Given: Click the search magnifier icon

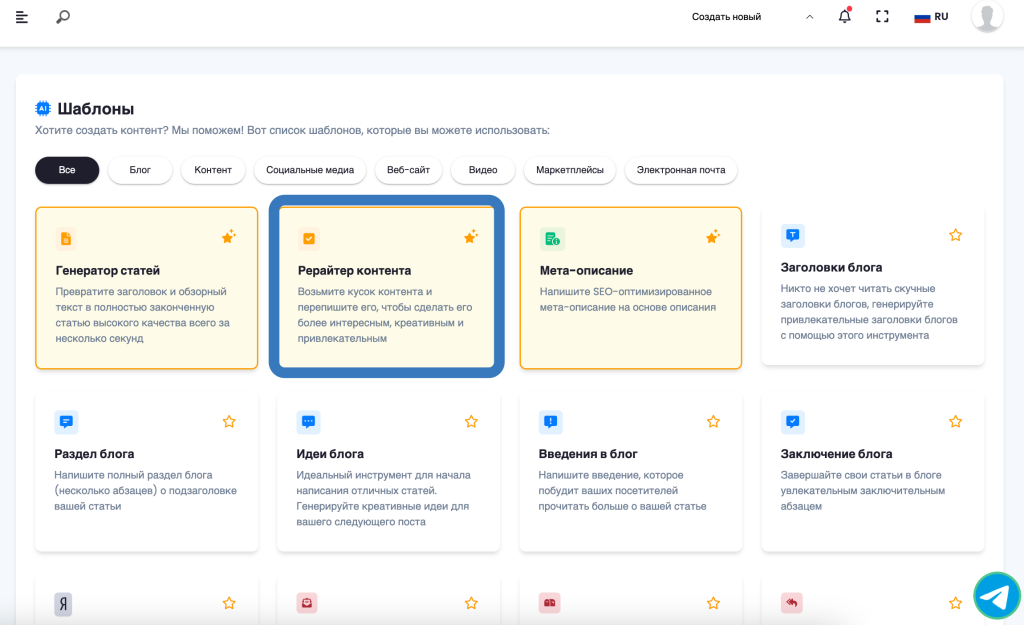Looking at the screenshot, I should (63, 17).
